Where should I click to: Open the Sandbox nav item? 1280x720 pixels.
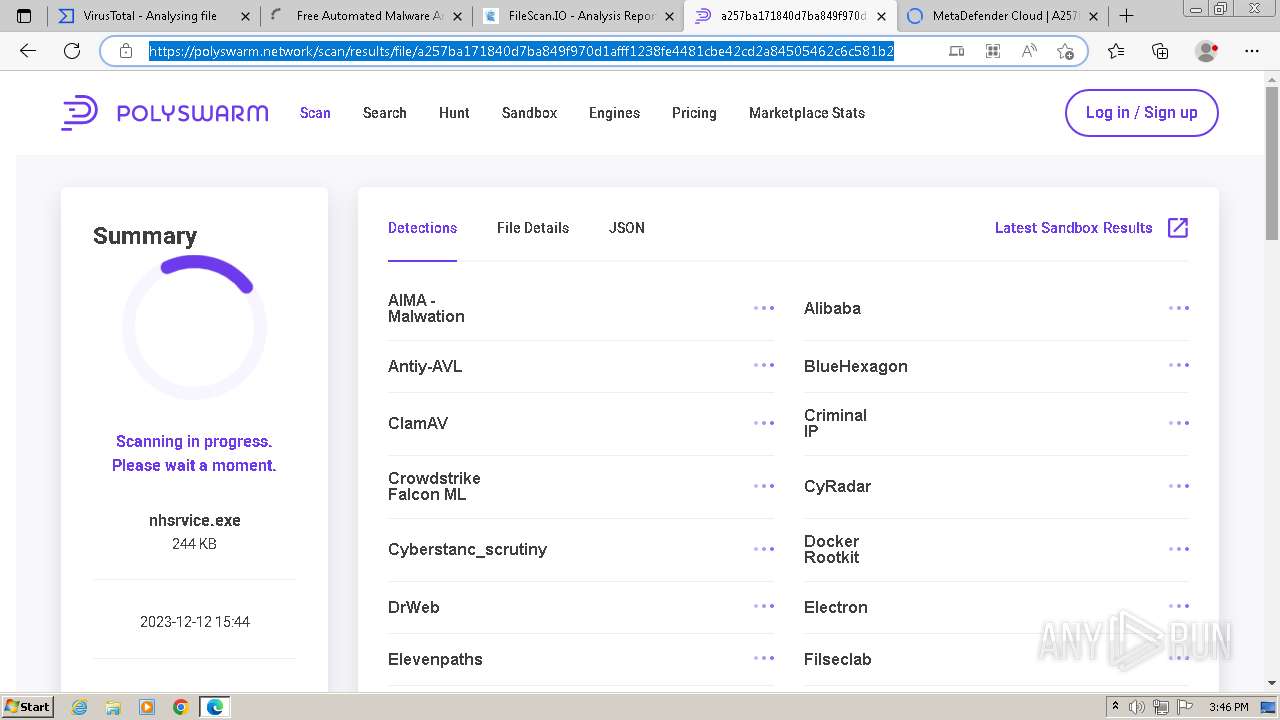click(x=529, y=113)
